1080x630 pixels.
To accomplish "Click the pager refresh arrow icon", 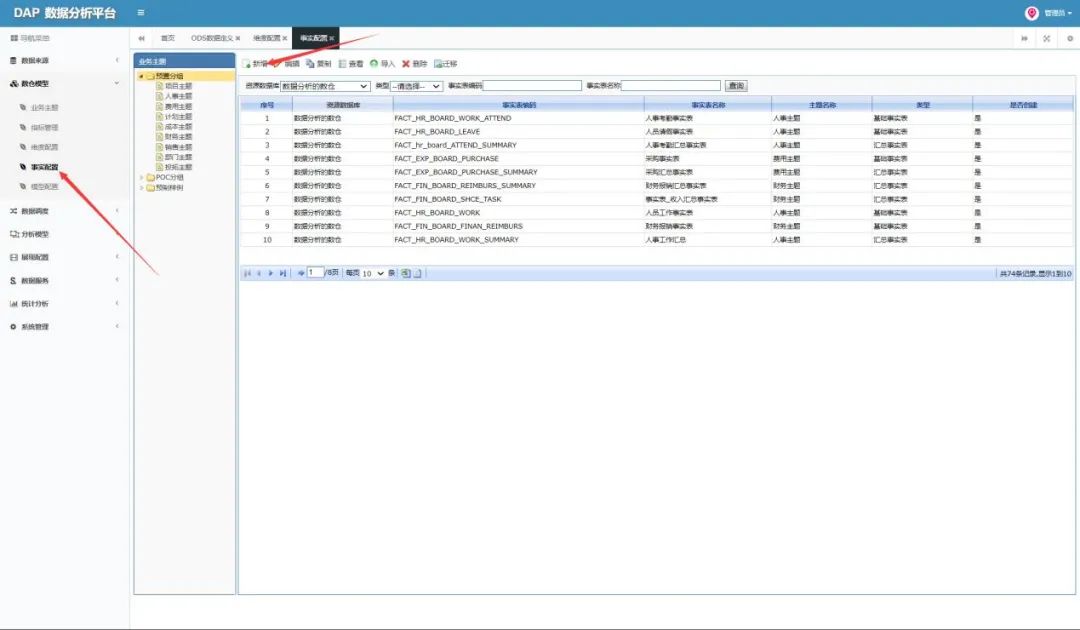I will click(x=301, y=273).
